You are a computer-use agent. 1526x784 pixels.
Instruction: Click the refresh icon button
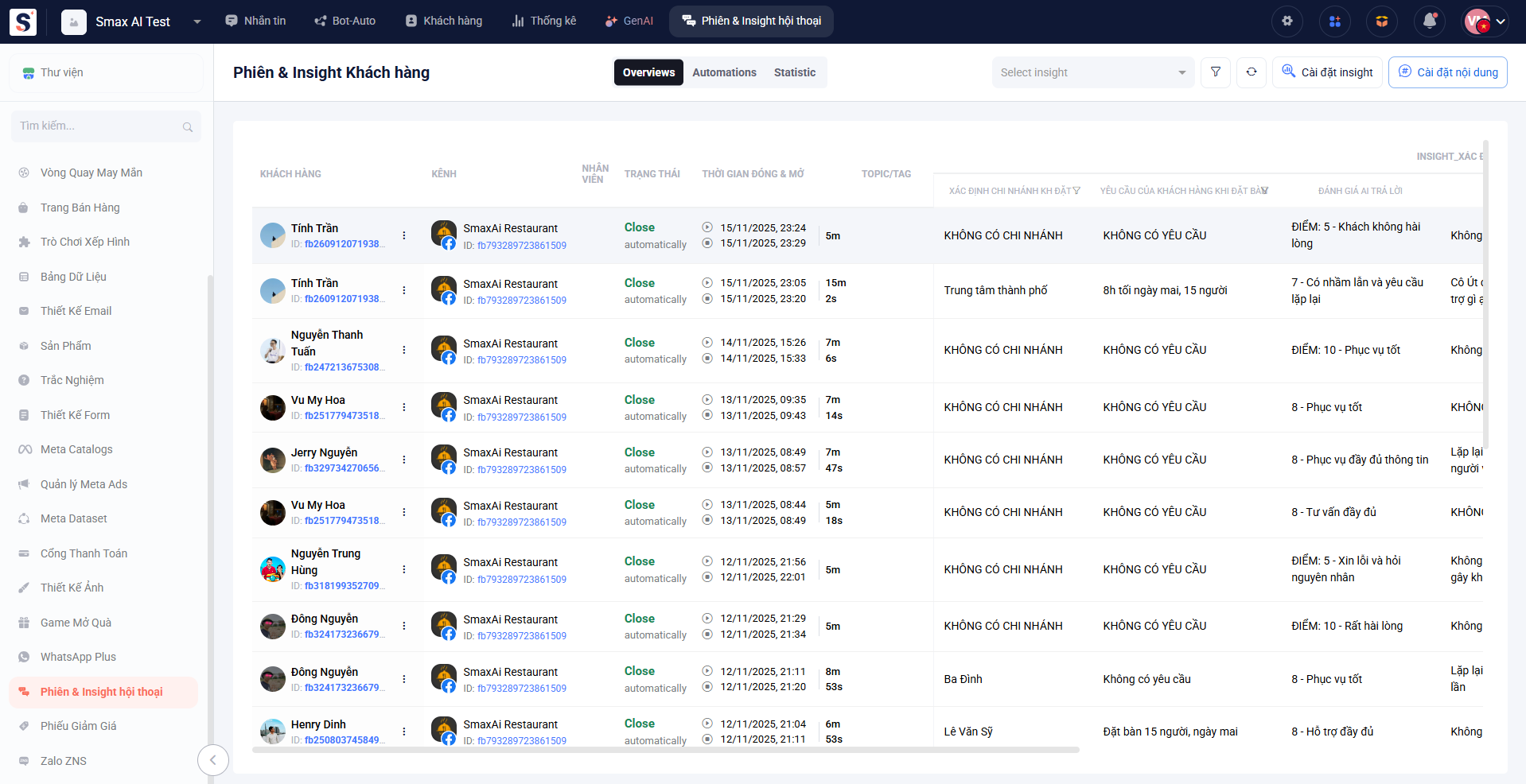pos(1251,72)
